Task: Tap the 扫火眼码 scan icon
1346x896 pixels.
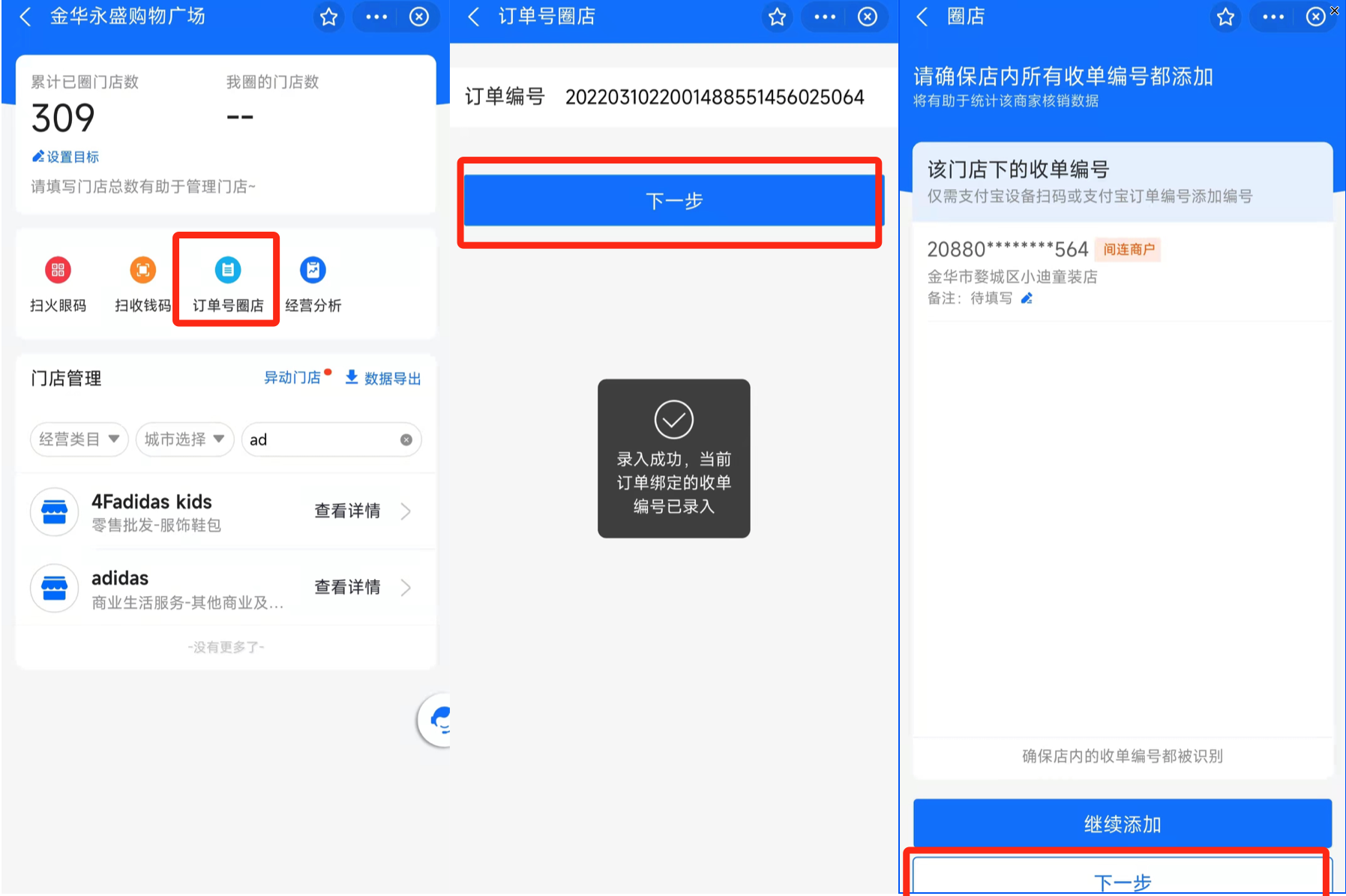Action: pos(58,271)
